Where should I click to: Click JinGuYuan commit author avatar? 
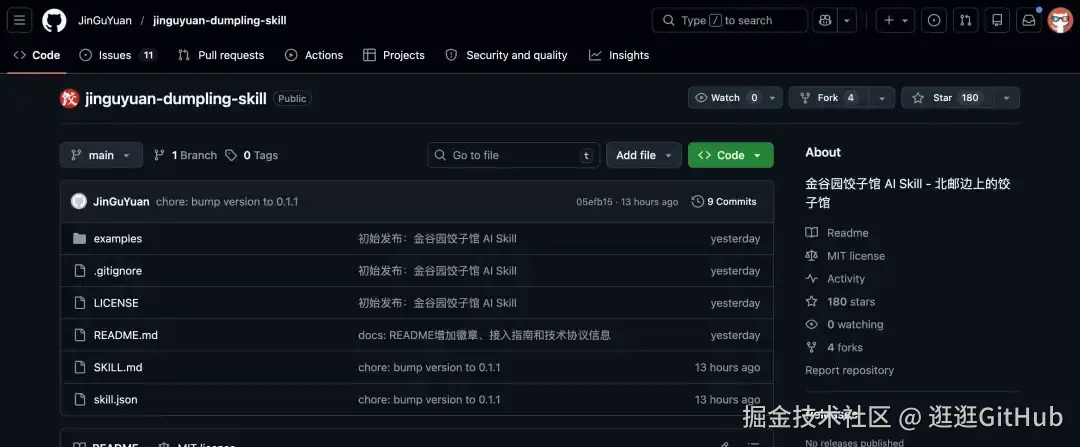[x=79, y=202]
